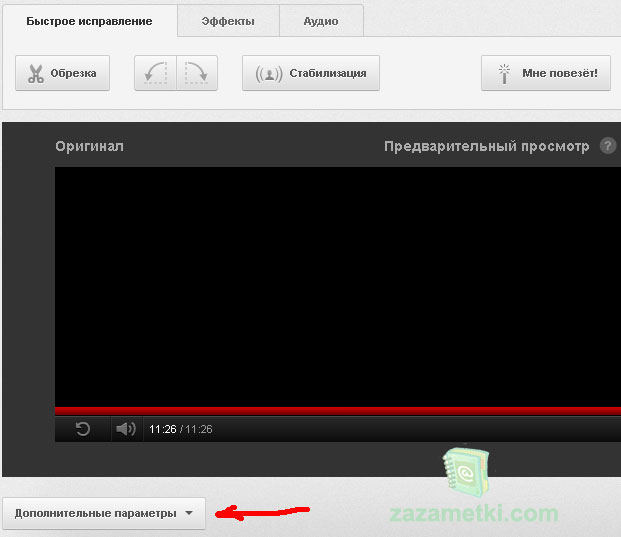Select the Быстрое исправление tab
621x537 pixels.
(90, 21)
